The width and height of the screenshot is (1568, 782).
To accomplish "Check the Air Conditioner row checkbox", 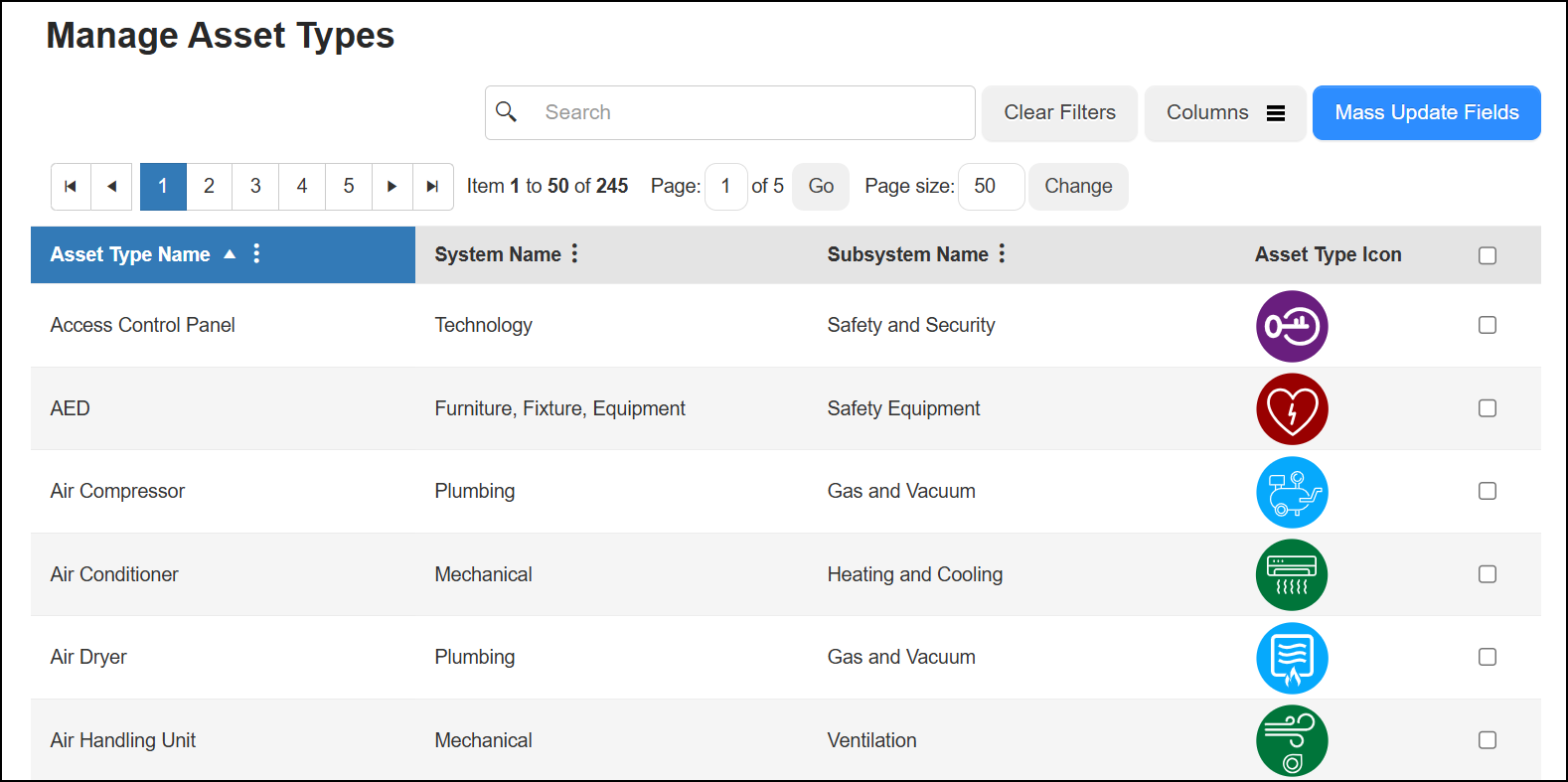I will (x=1488, y=574).
